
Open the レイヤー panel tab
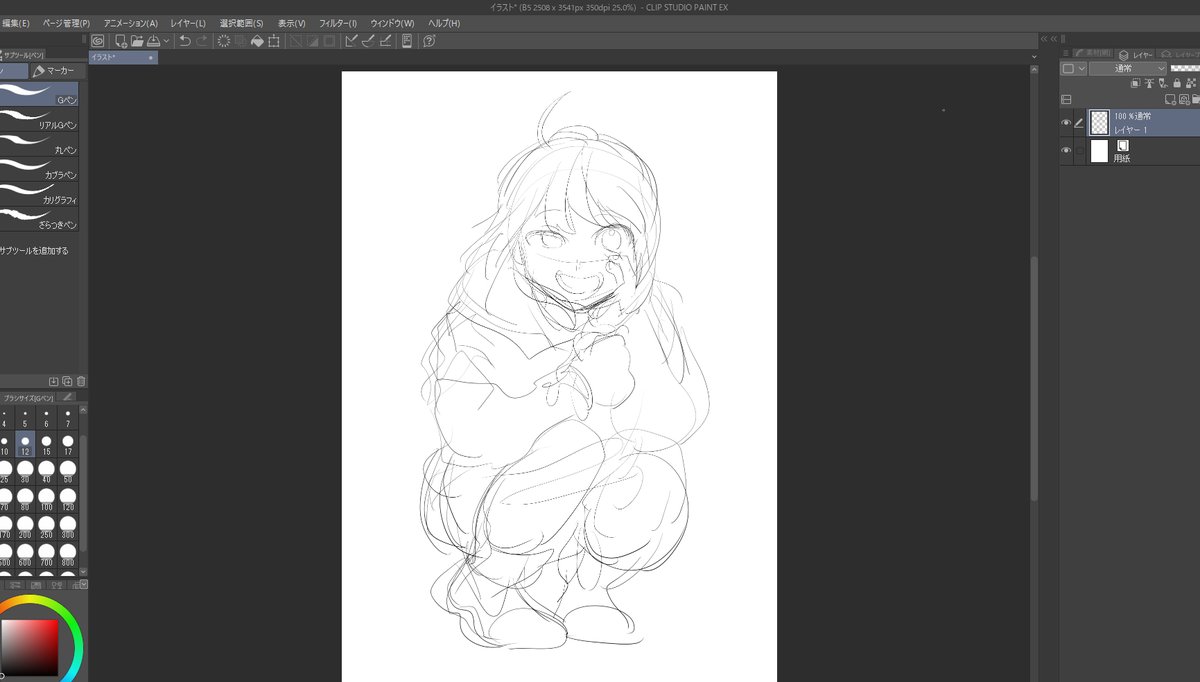point(1136,55)
